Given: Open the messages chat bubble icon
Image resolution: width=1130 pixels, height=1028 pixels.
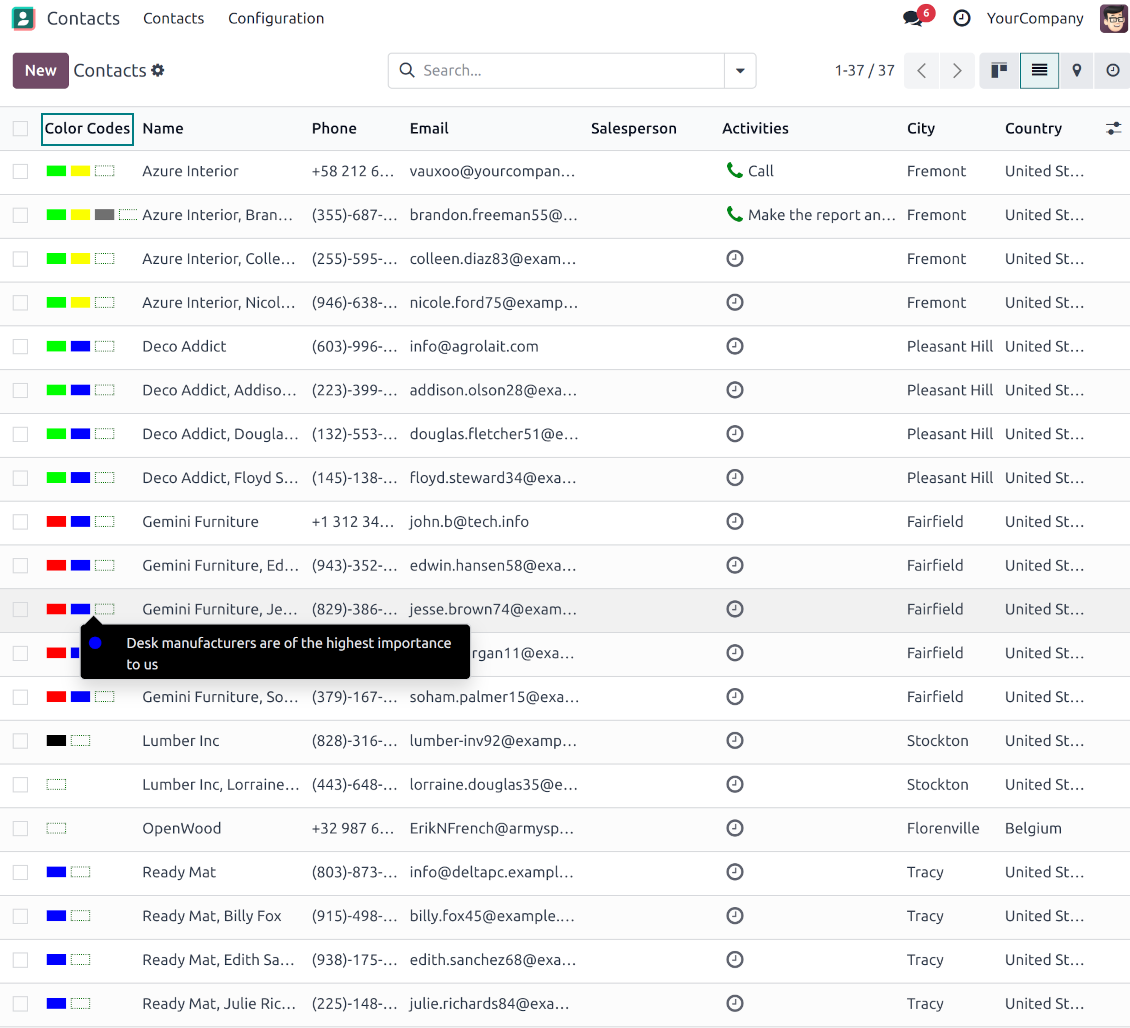Looking at the screenshot, I should 913,18.
